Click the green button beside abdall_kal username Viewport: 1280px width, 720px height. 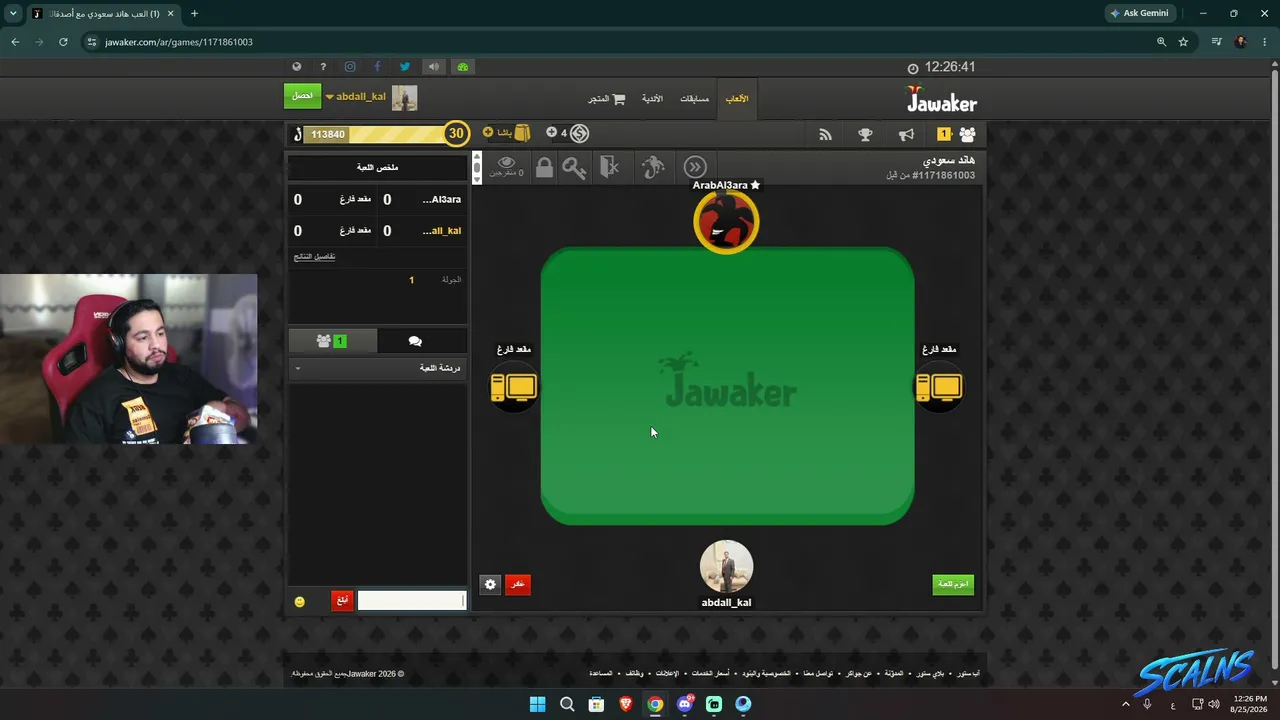pyautogui.click(x=302, y=96)
